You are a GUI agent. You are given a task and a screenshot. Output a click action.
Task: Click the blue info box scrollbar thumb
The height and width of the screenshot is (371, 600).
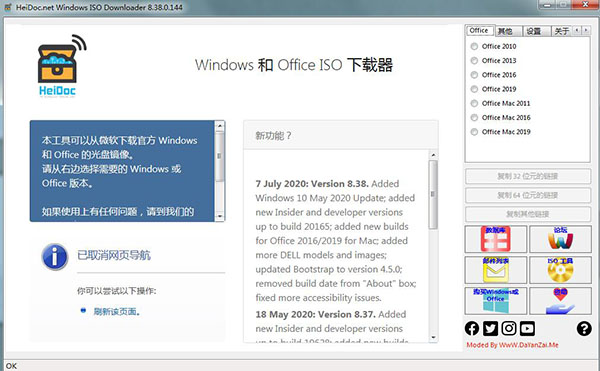click(x=220, y=156)
